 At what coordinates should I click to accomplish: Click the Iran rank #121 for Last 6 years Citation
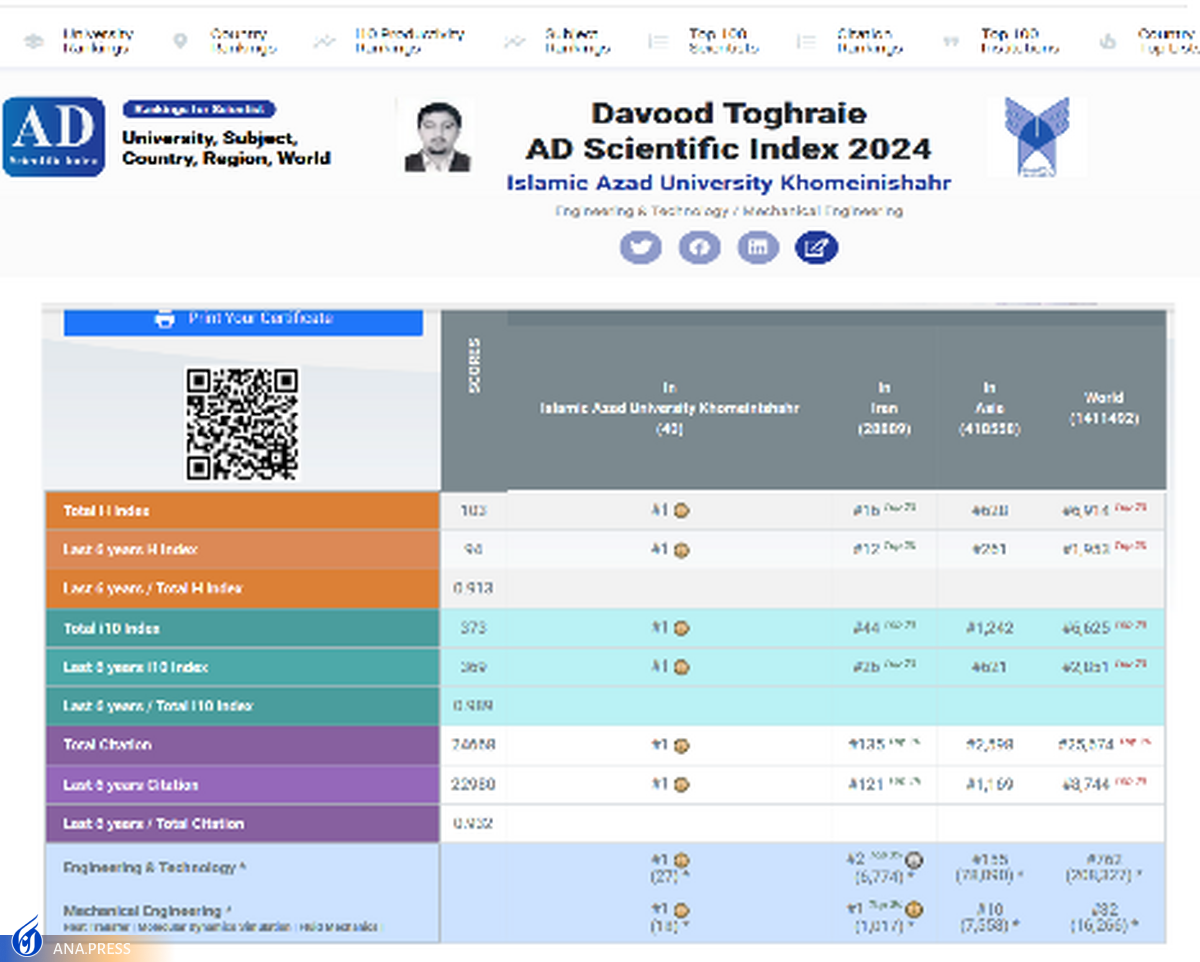(x=868, y=785)
